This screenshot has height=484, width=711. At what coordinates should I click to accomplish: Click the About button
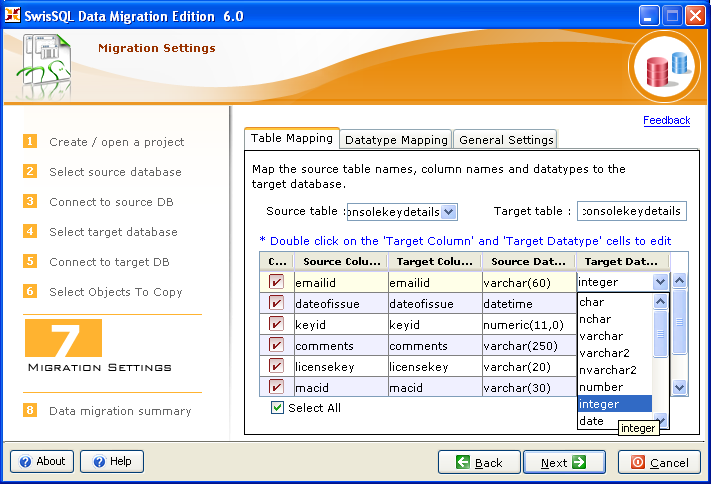tap(42, 462)
